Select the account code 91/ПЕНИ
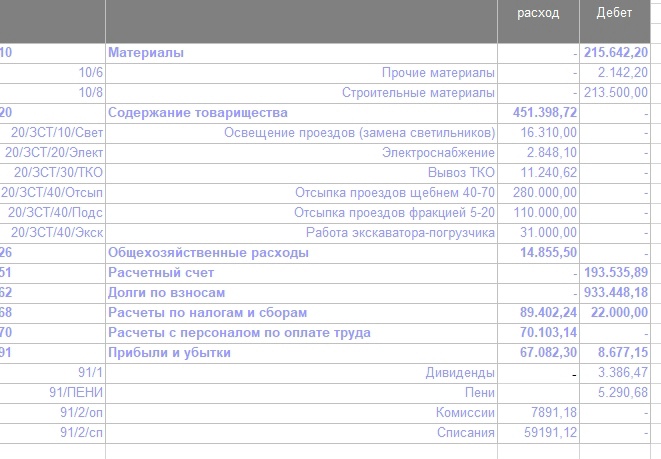Viewport: 661px width, 459px height. tap(76, 392)
